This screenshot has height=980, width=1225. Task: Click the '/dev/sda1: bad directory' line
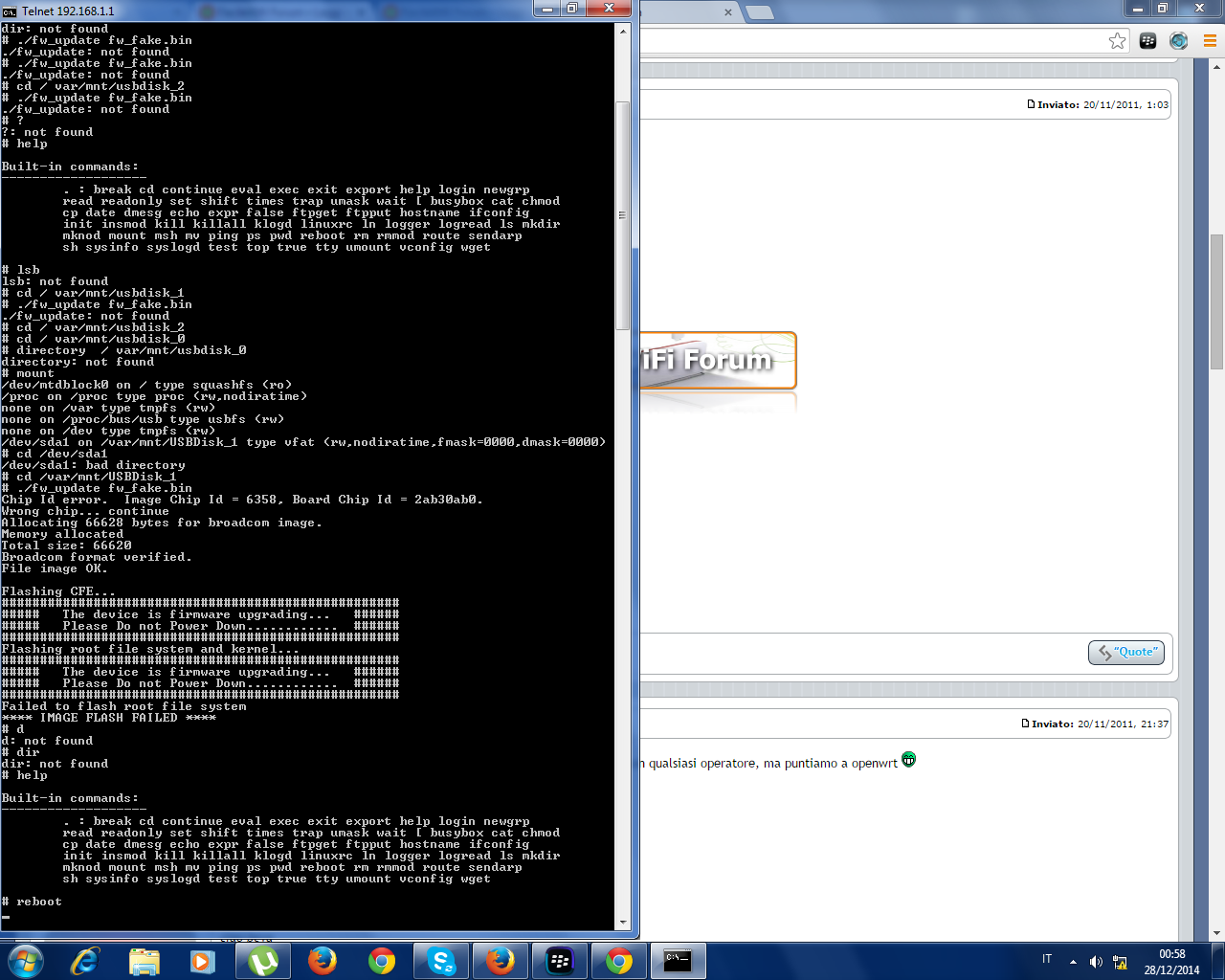pos(93,465)
